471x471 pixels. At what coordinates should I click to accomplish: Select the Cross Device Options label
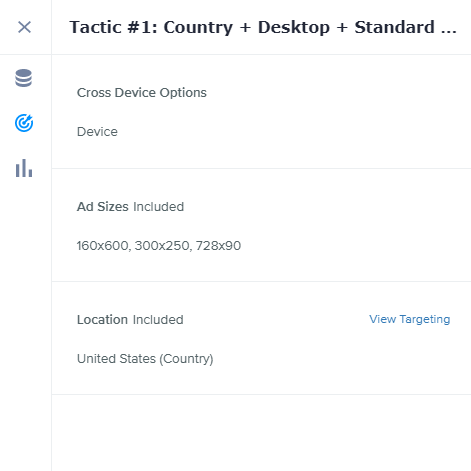point(142,93)
